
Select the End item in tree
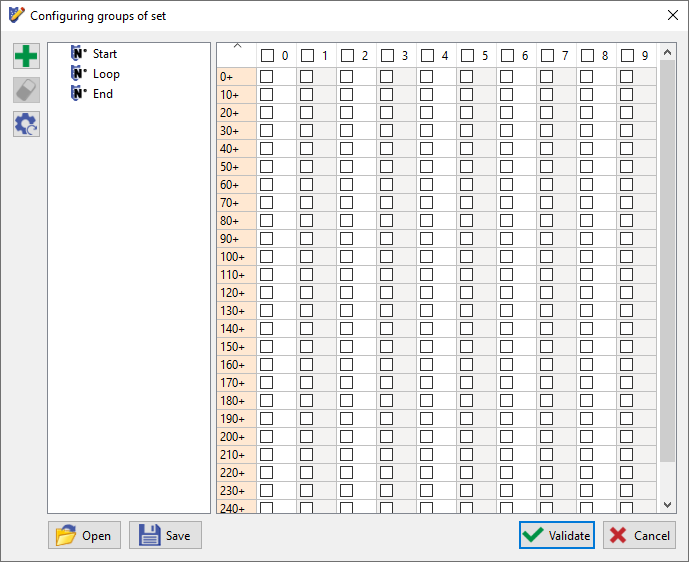point(103,94)
